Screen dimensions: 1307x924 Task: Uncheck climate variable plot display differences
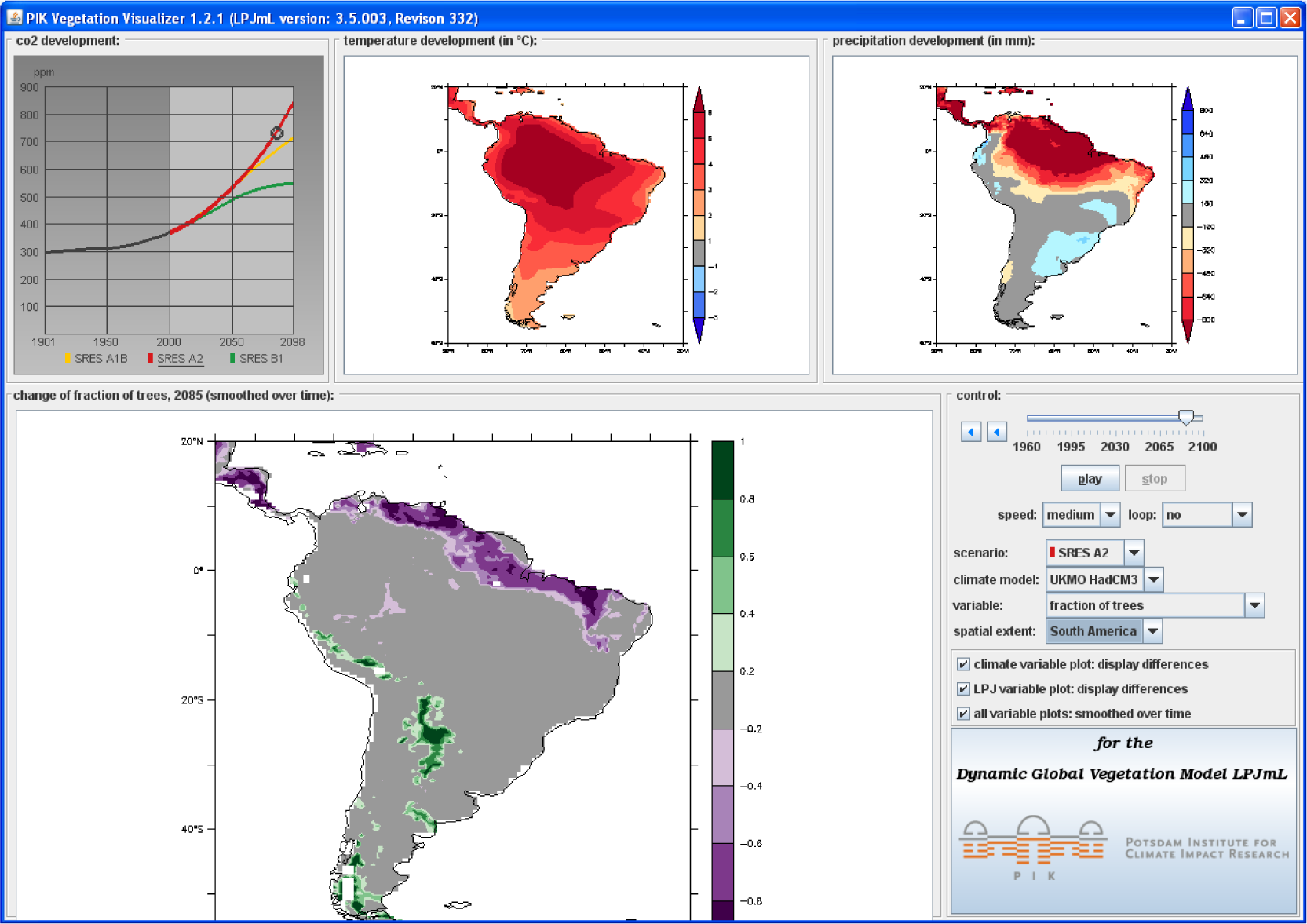[x=963, y=664]
